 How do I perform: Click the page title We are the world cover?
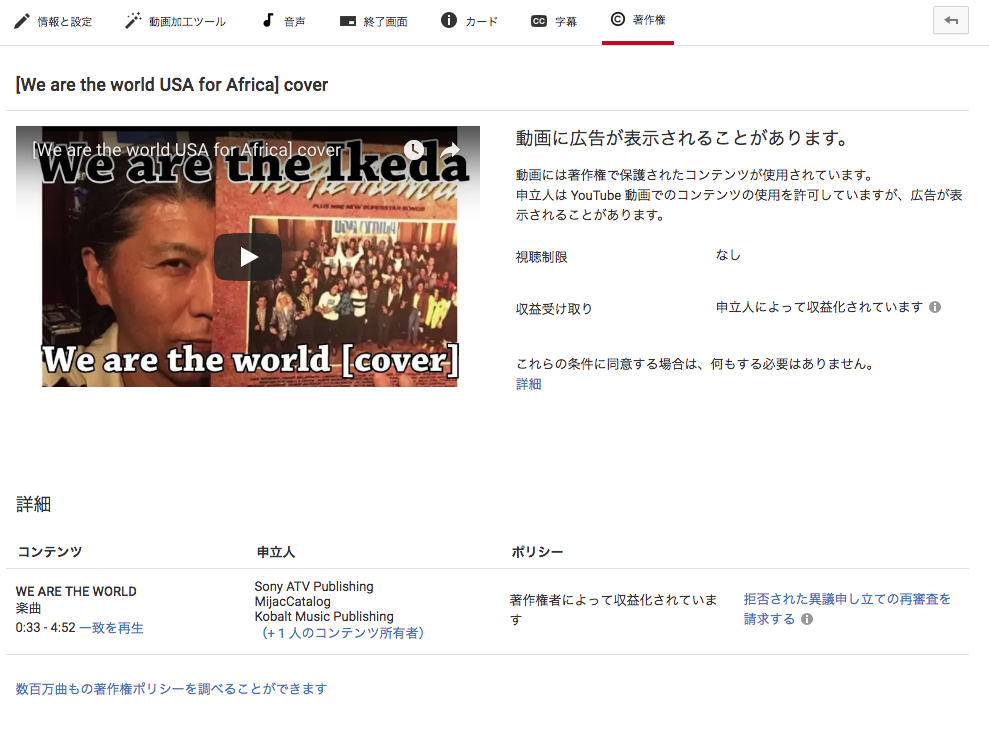172,85
